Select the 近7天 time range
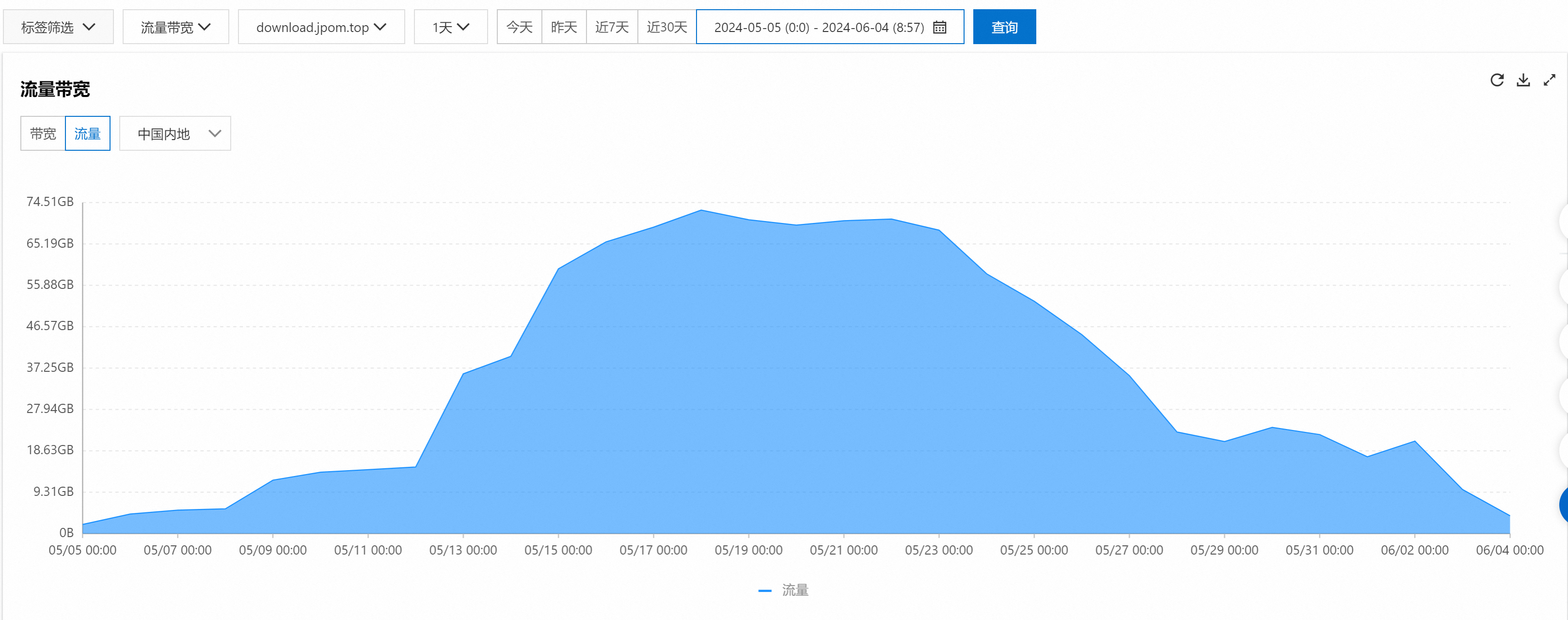Viewport: 1568px width, 620px height. 612,28
